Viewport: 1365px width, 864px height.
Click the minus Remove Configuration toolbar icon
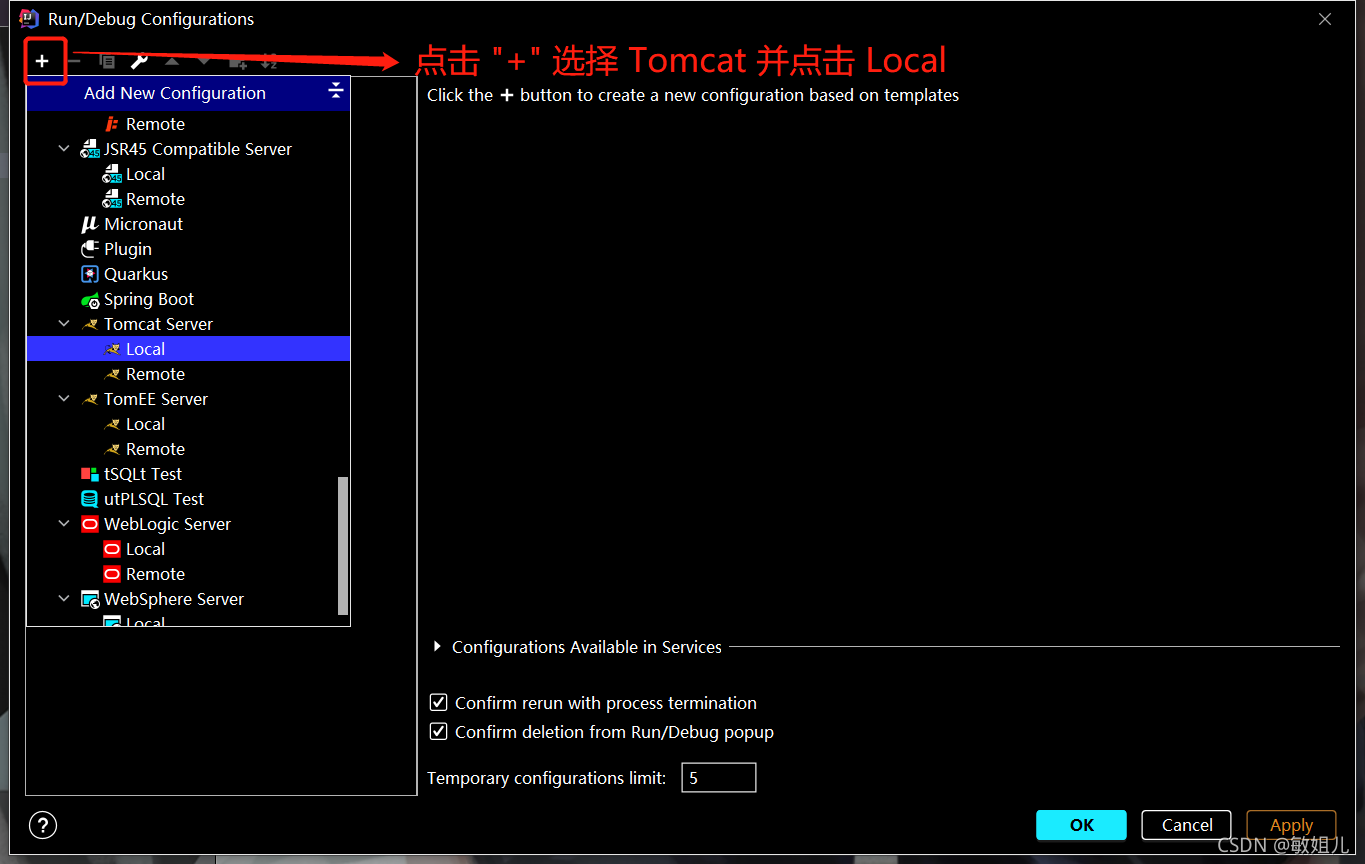pos(74,61)
